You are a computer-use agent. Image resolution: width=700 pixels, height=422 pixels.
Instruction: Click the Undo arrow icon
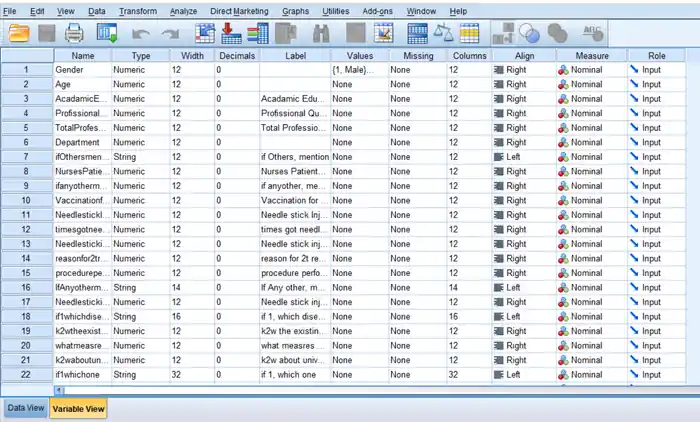141,34
